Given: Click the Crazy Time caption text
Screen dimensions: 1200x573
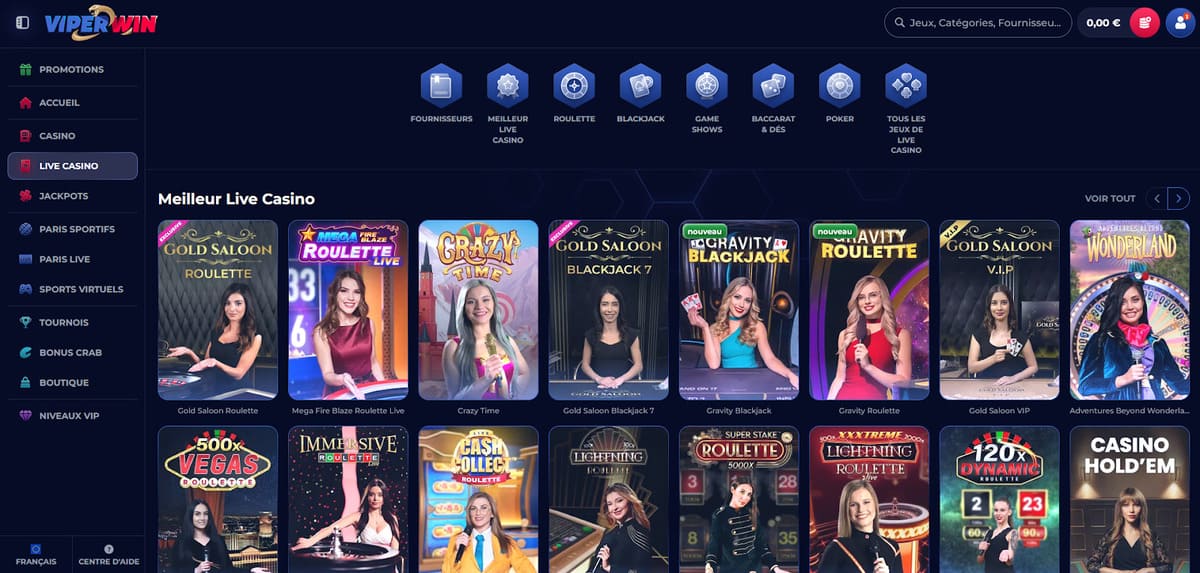Looking at the screenshot, I should pos(478,411).
